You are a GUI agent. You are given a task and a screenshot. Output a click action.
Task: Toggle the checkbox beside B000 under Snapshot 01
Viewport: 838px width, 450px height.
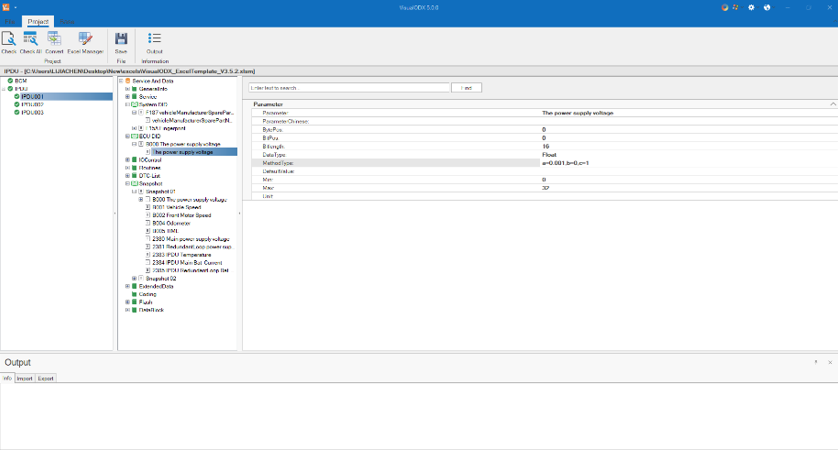point(147,199)
